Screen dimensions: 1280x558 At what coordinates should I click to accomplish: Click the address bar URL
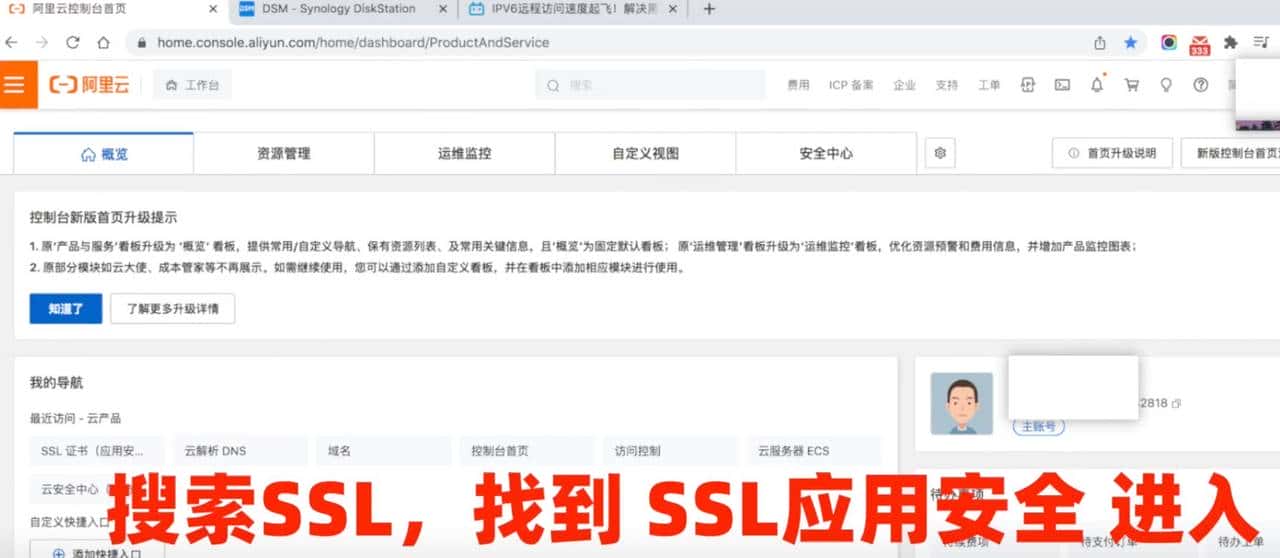pos(353,43)
